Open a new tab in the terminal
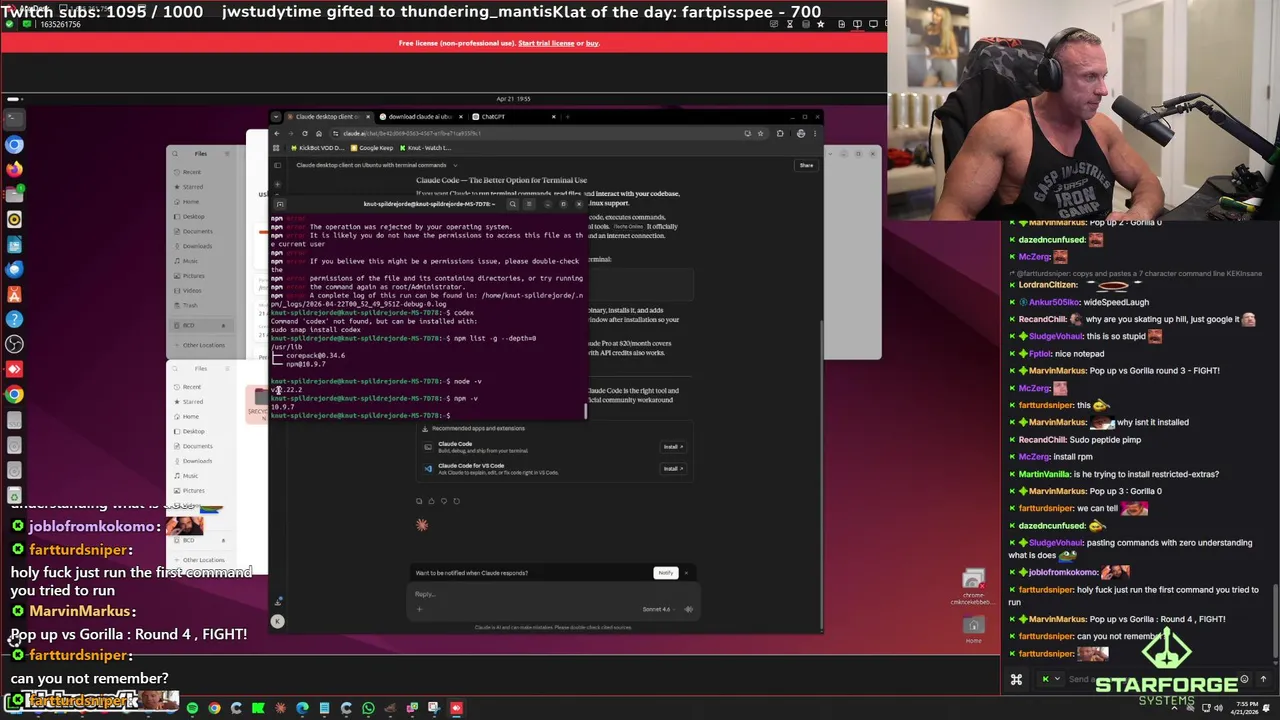 pyautogui.click(x=280, y=204)
